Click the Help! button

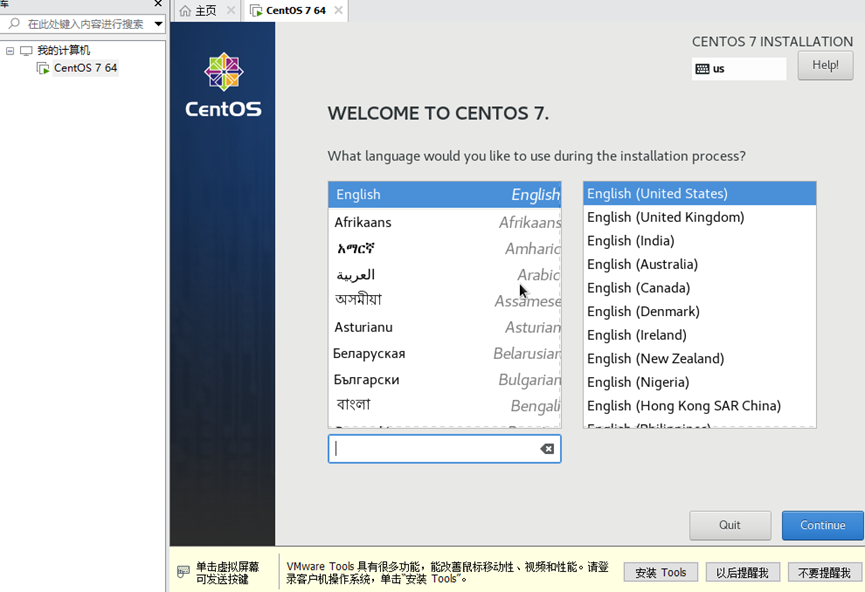pos(825,65)
